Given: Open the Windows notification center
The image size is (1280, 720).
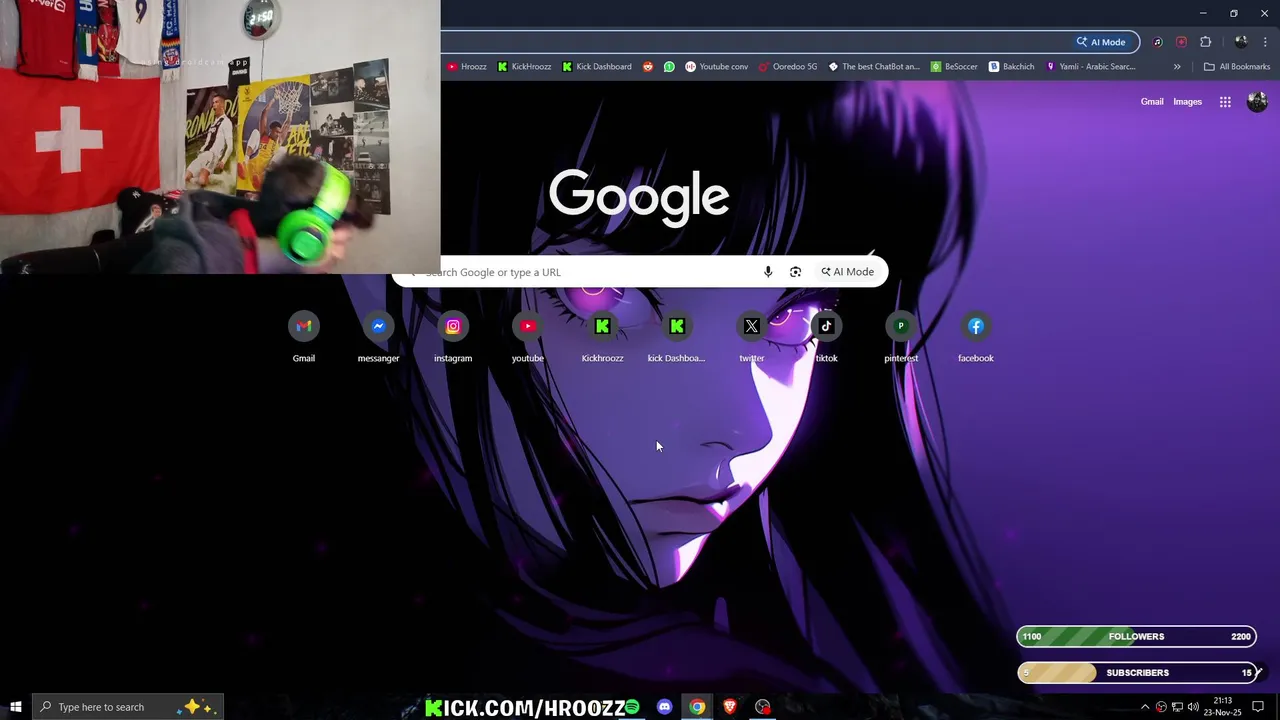Looking at the screenshot, I should click(1258, 707).
